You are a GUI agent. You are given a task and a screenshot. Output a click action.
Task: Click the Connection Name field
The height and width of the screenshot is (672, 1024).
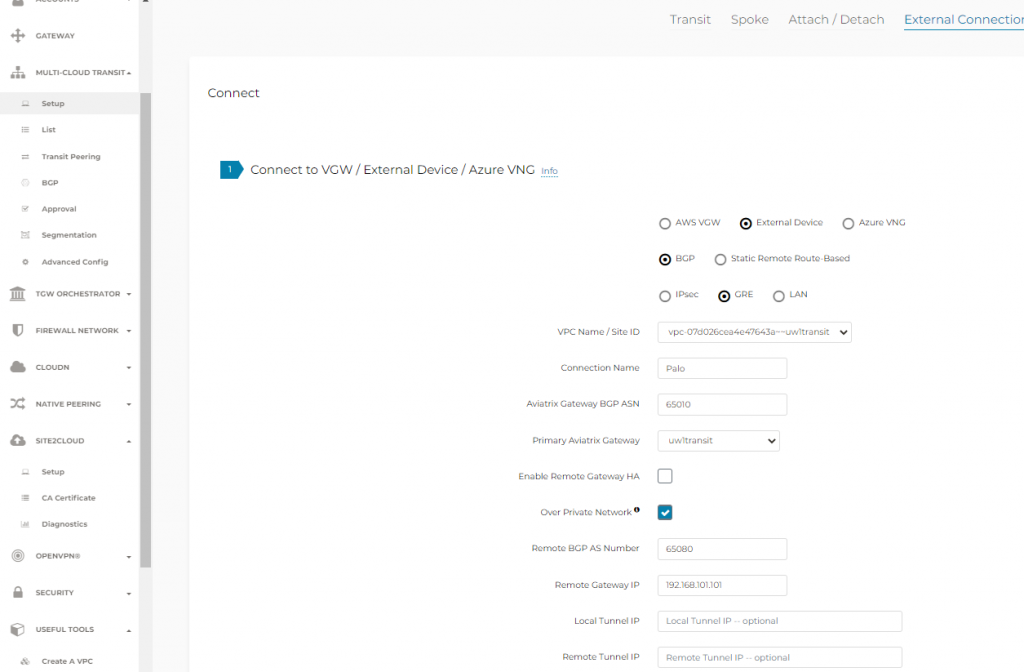click(x=722, y=368)
